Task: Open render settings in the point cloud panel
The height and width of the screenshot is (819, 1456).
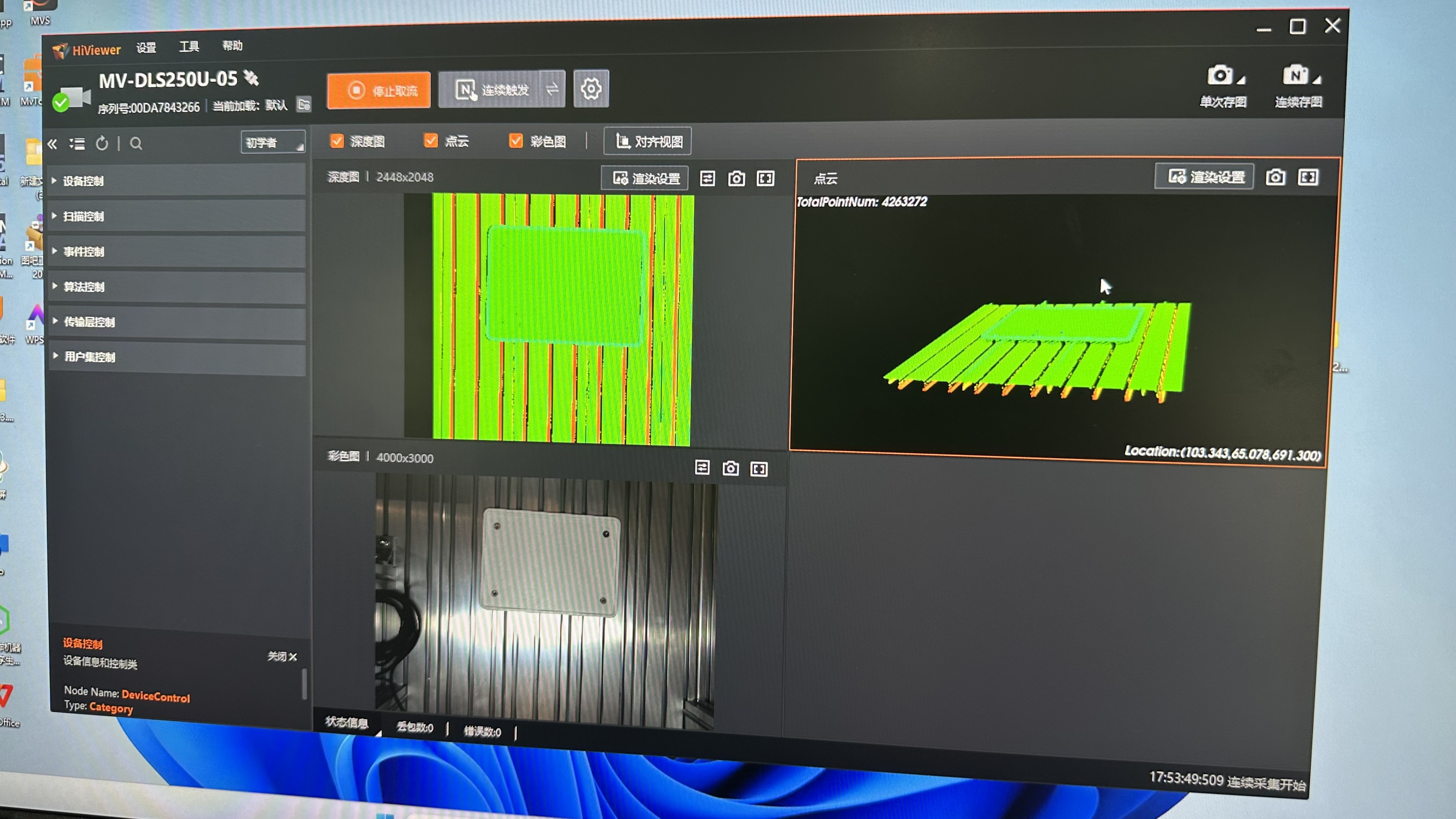Action: (1204, 177)
